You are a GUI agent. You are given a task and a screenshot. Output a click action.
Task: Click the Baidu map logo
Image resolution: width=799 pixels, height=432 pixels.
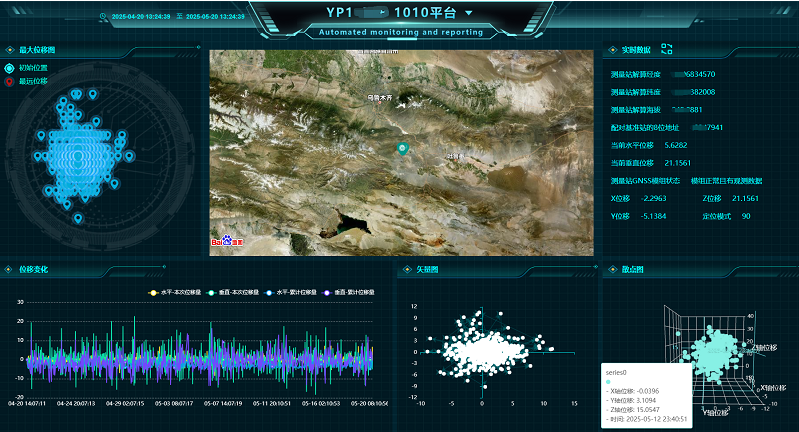point(227,241)
